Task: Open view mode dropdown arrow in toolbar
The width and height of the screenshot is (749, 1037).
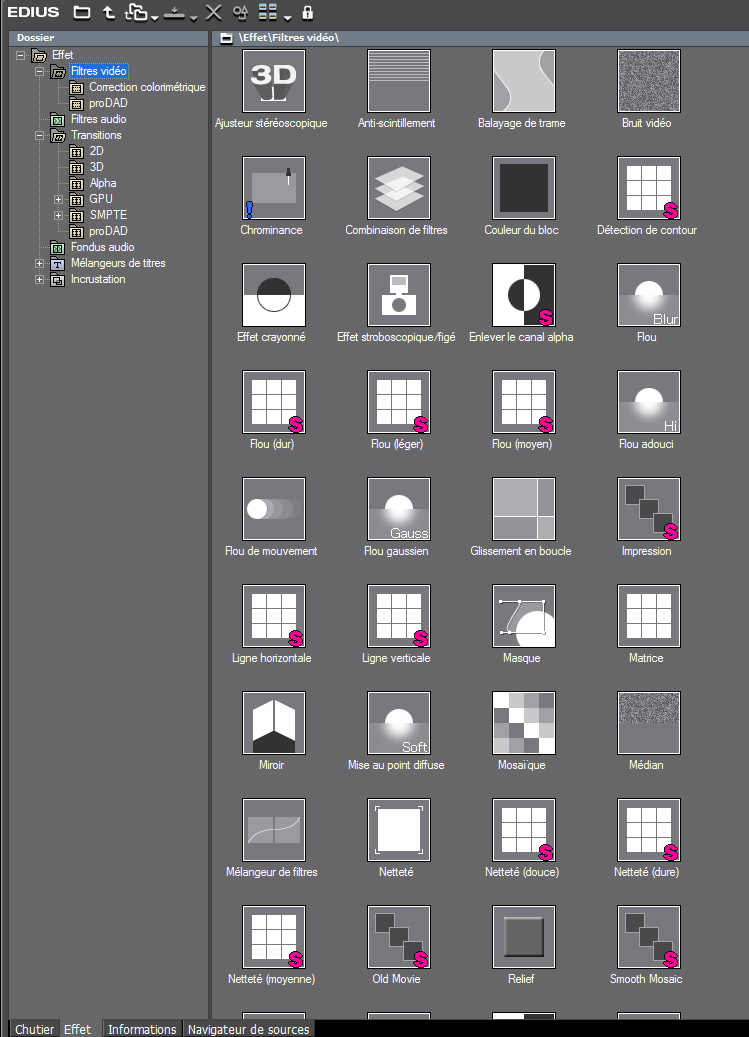Action: [288, 17]
